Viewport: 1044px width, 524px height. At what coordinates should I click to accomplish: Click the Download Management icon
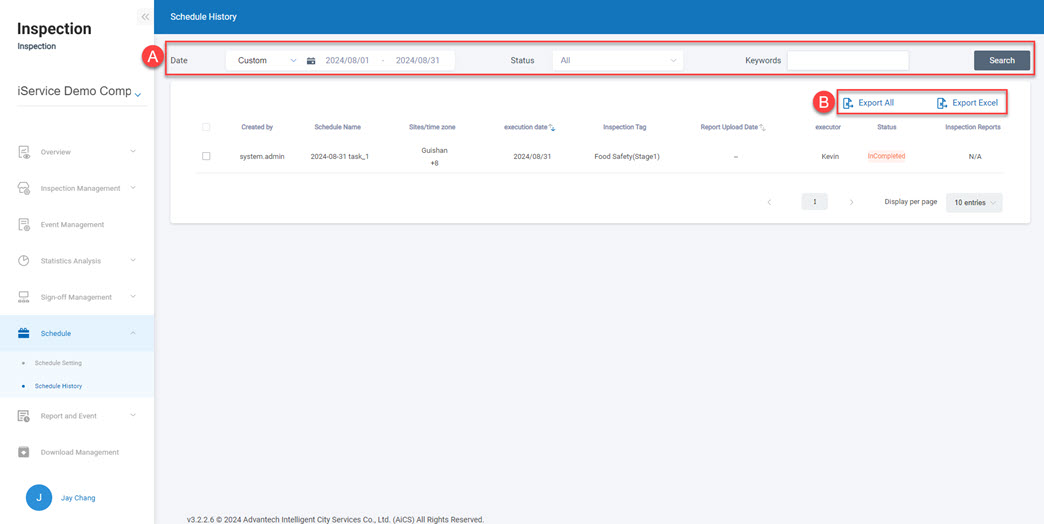coord(24,452)
